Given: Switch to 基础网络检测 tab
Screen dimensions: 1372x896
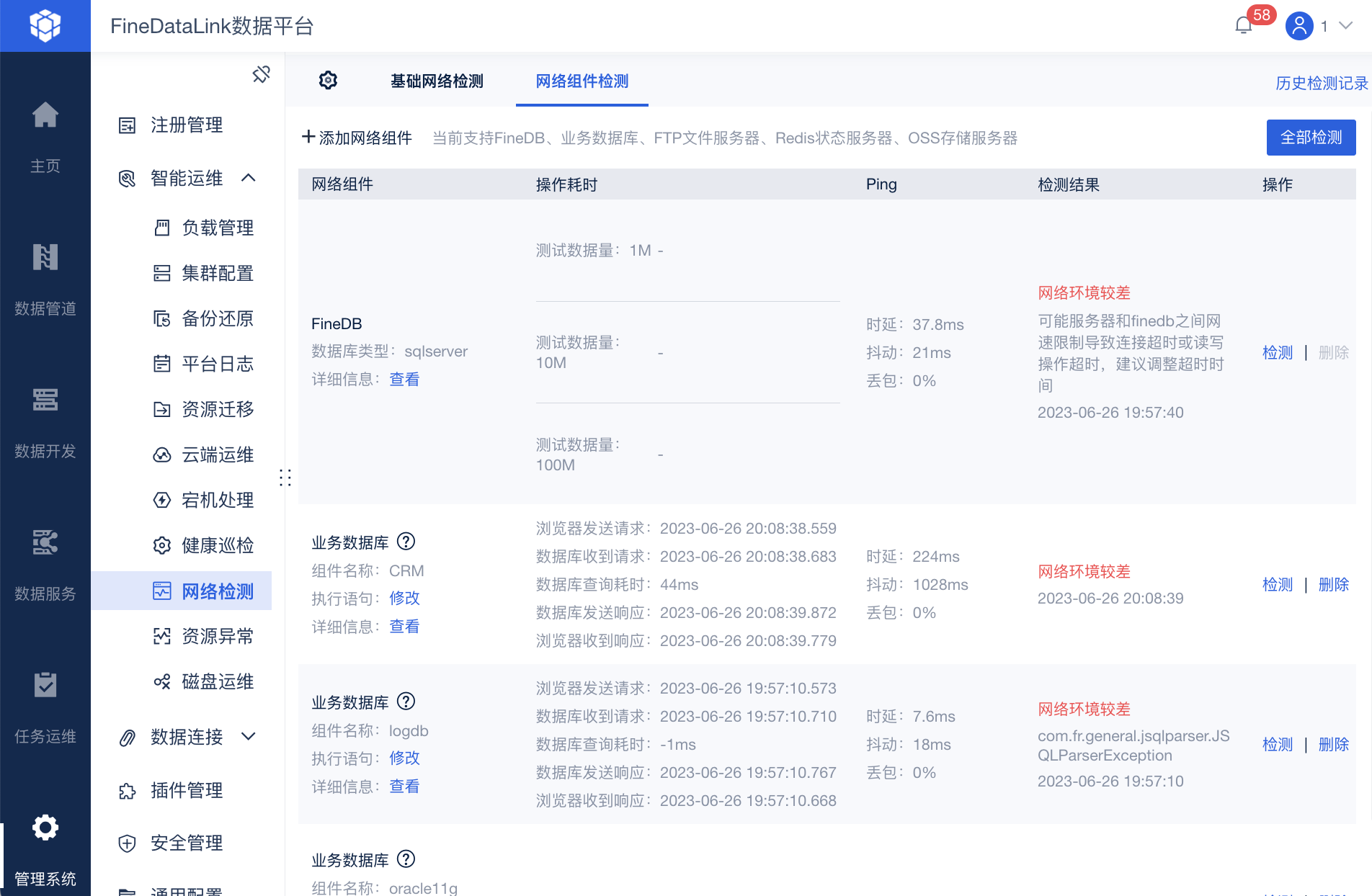Looking at the screenshot, I should click(x=437, y=81).
